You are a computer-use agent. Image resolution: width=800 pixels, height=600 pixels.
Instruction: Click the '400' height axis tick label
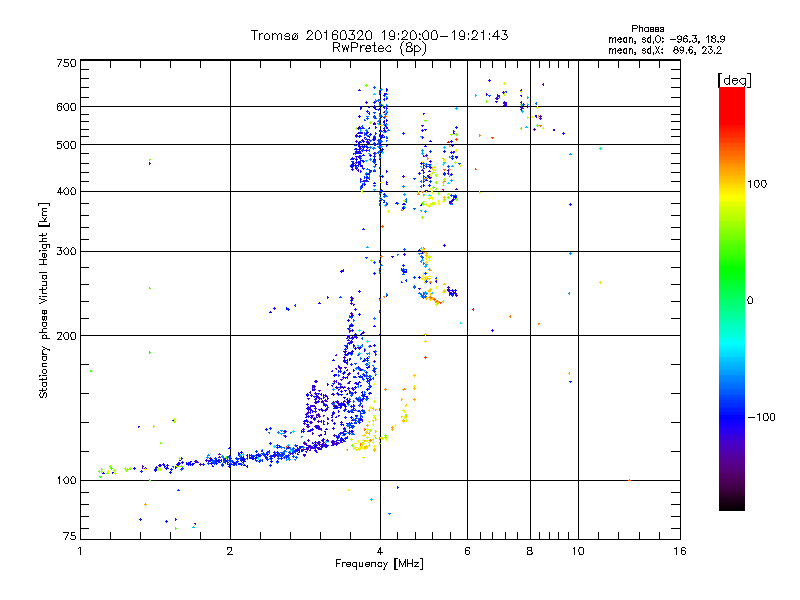[x=66, y=191]
